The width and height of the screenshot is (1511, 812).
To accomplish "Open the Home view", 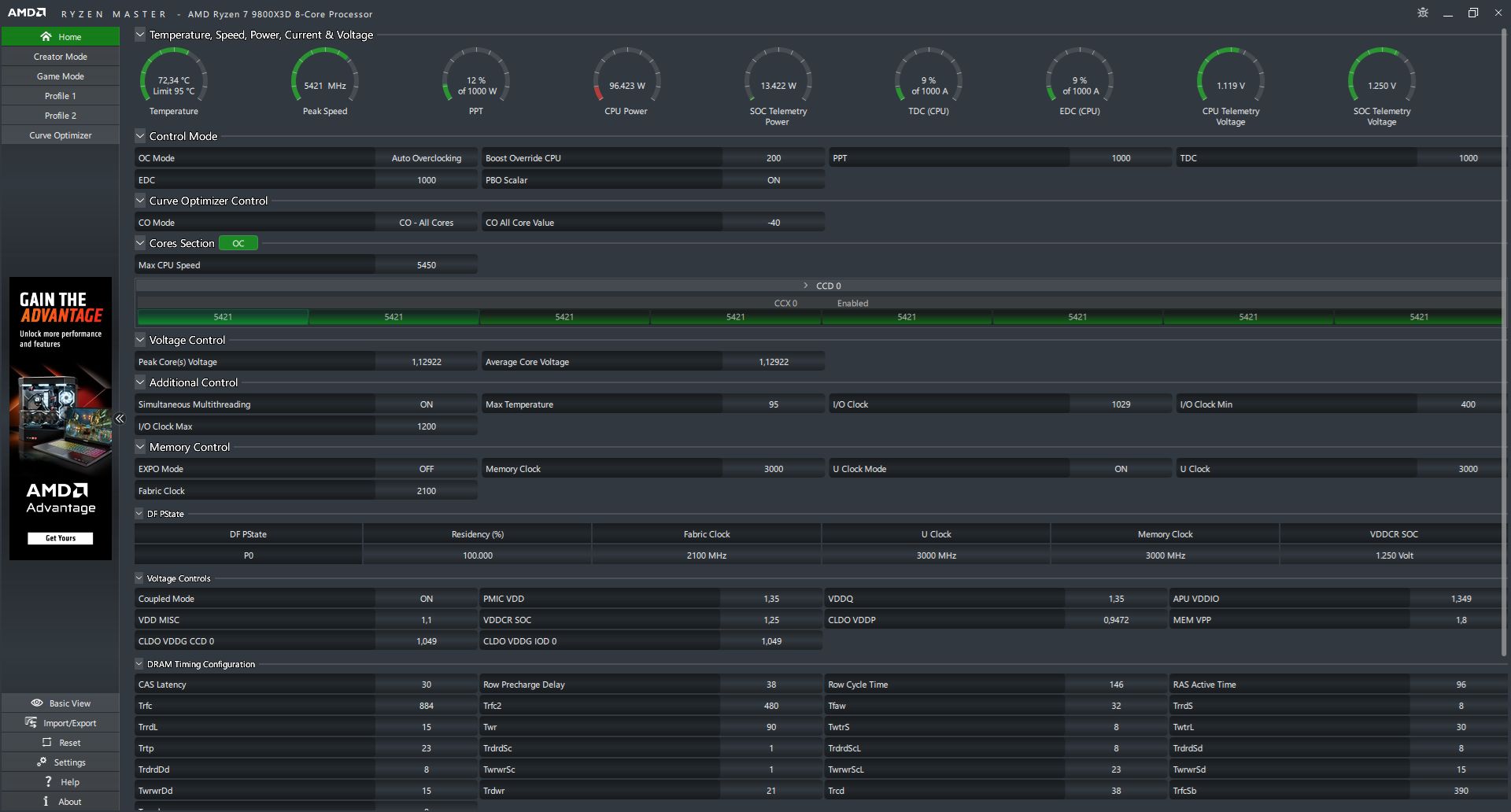I will pos(61,36).
